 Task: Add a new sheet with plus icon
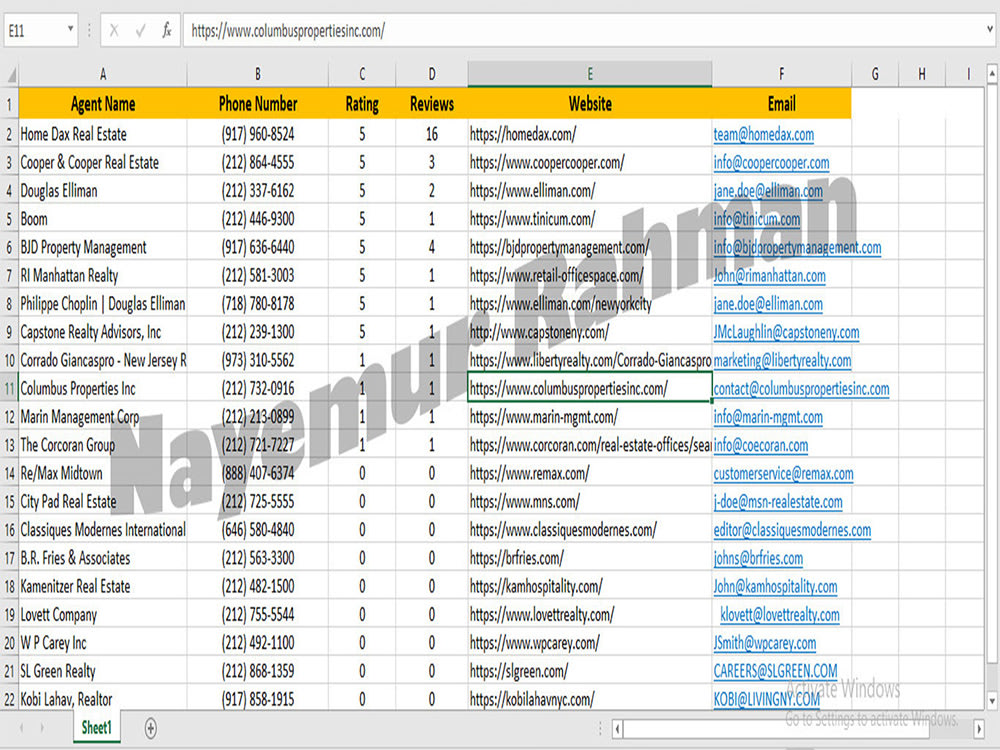[x=151, y=728]
